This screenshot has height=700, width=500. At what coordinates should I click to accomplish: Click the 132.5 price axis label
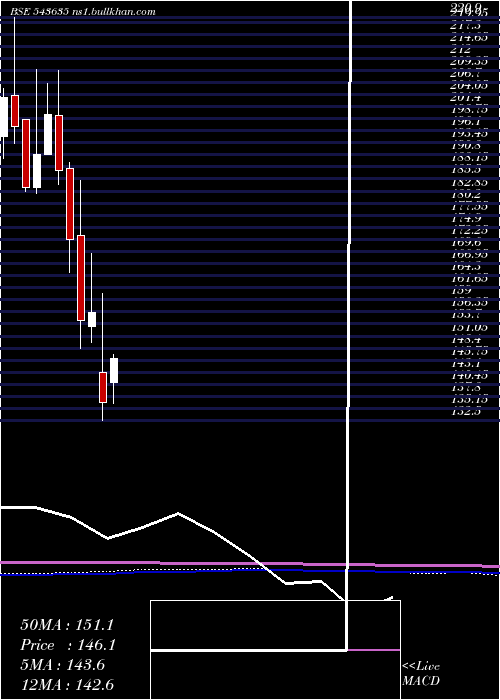coord(466,412)
